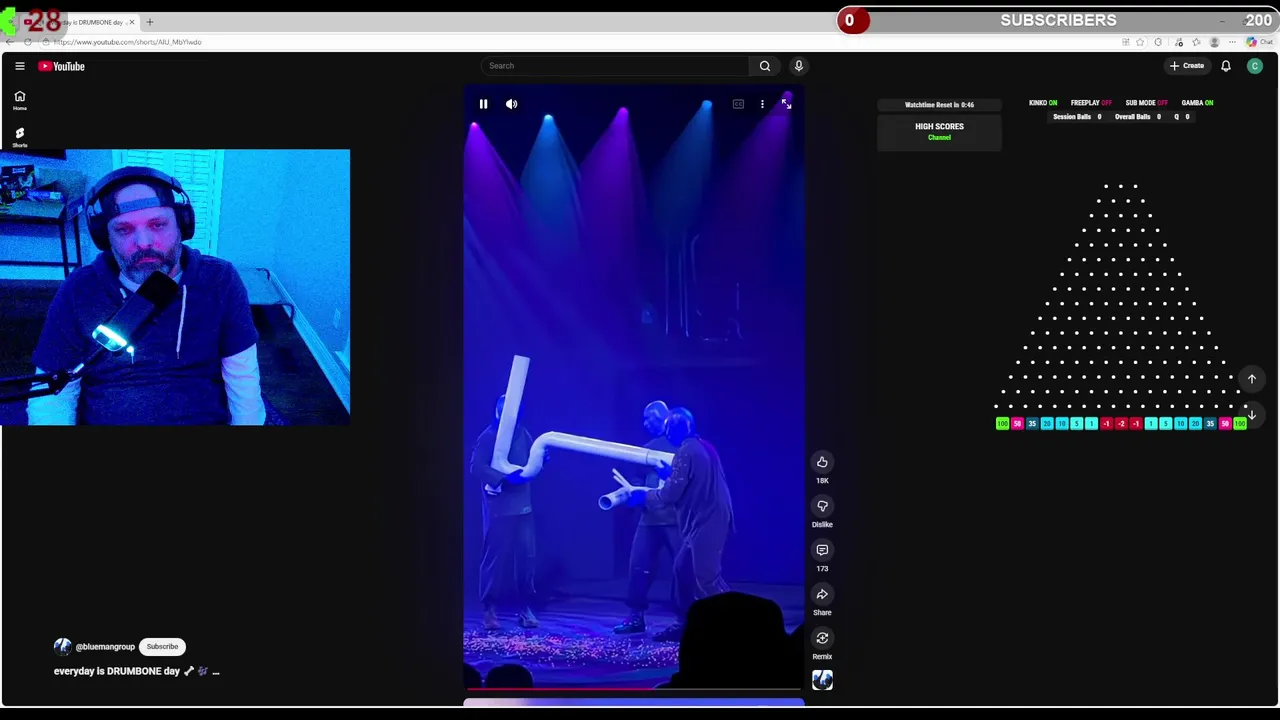Toggle closed captions on the Short
This screenshot has width=1280, height=720.
click(738, 104)
